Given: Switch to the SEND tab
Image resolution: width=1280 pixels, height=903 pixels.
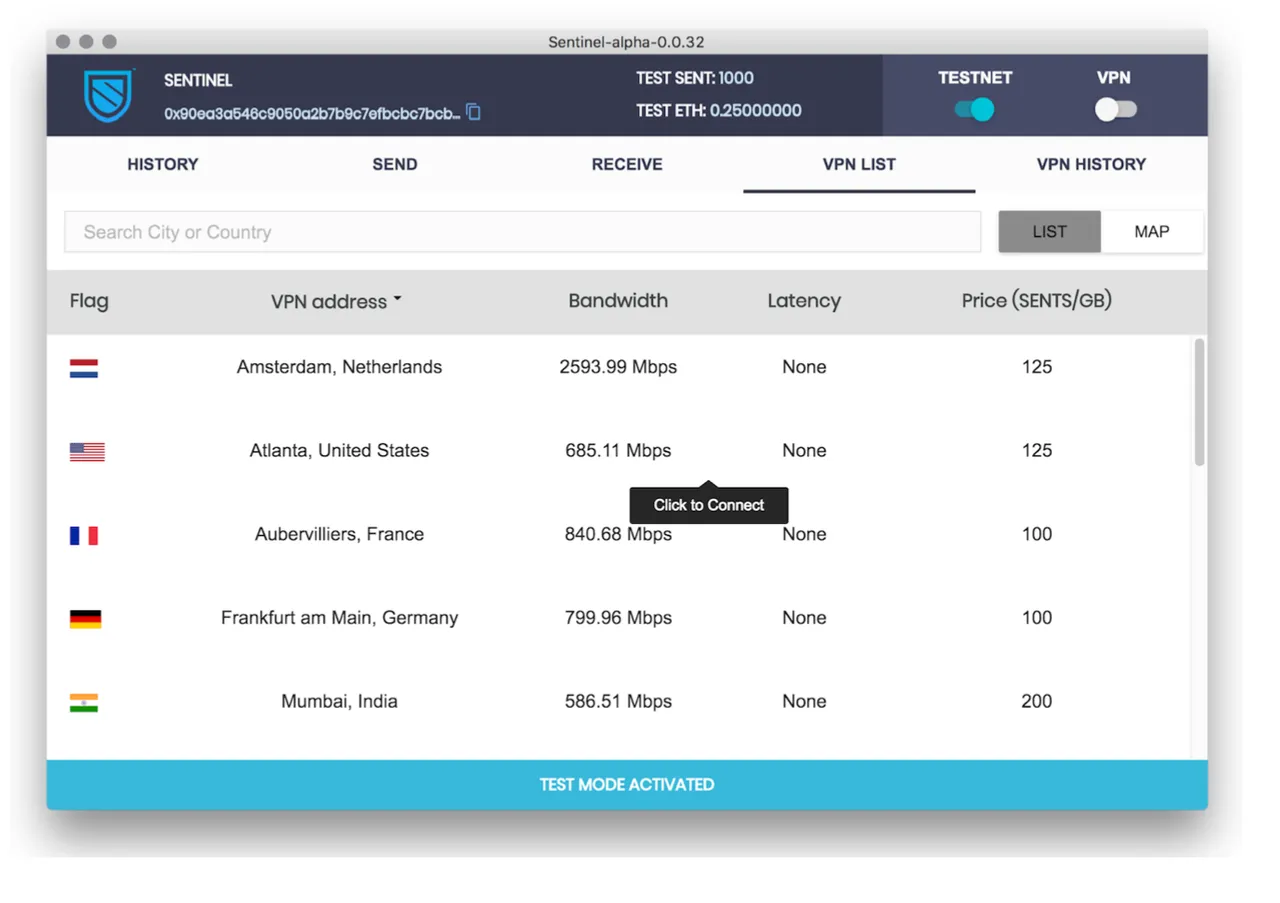Looking at the screenshot, I should (395, 164).
